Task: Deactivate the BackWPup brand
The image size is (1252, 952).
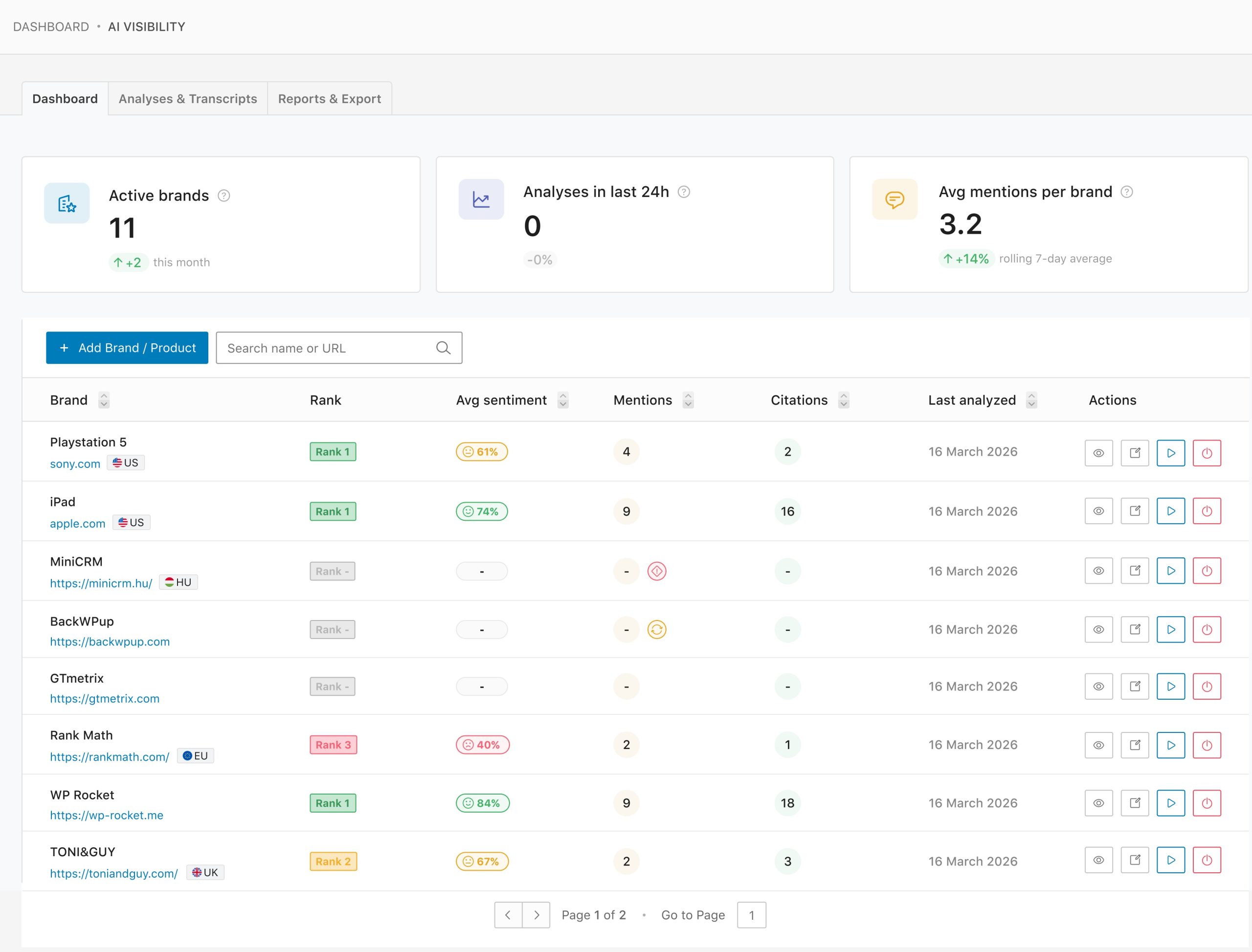Action: [1207, 630]
